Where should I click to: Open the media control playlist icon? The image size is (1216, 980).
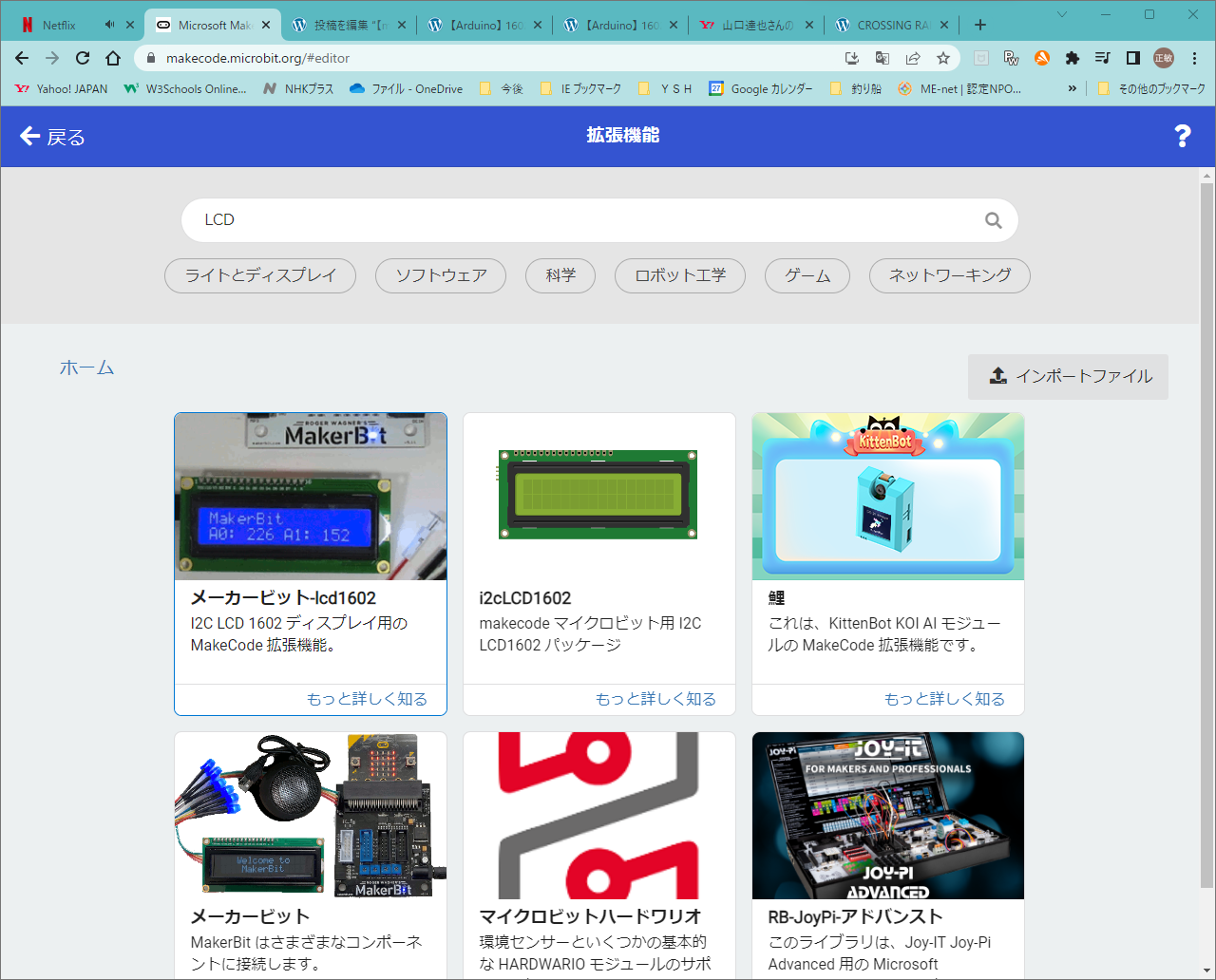[1103, 58]
